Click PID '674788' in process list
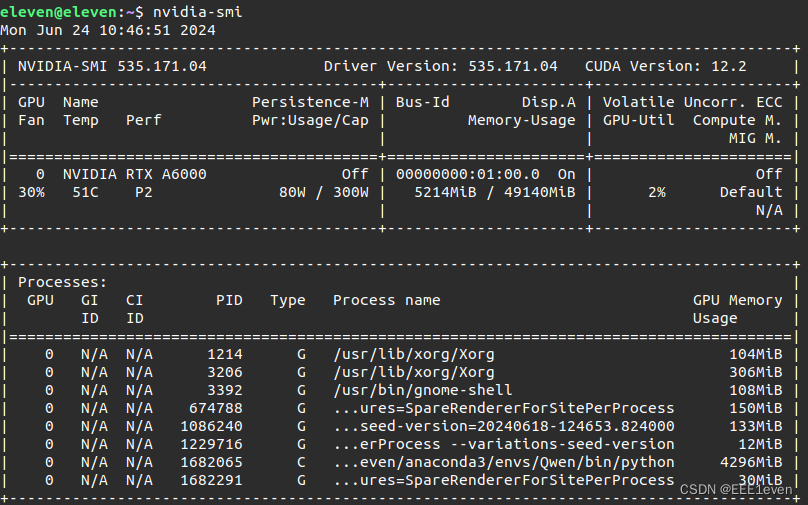 click(215, 408)
